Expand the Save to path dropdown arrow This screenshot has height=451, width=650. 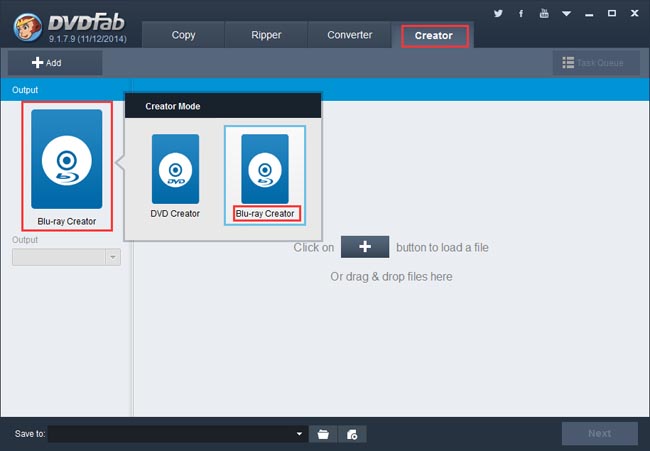(299, 434)
